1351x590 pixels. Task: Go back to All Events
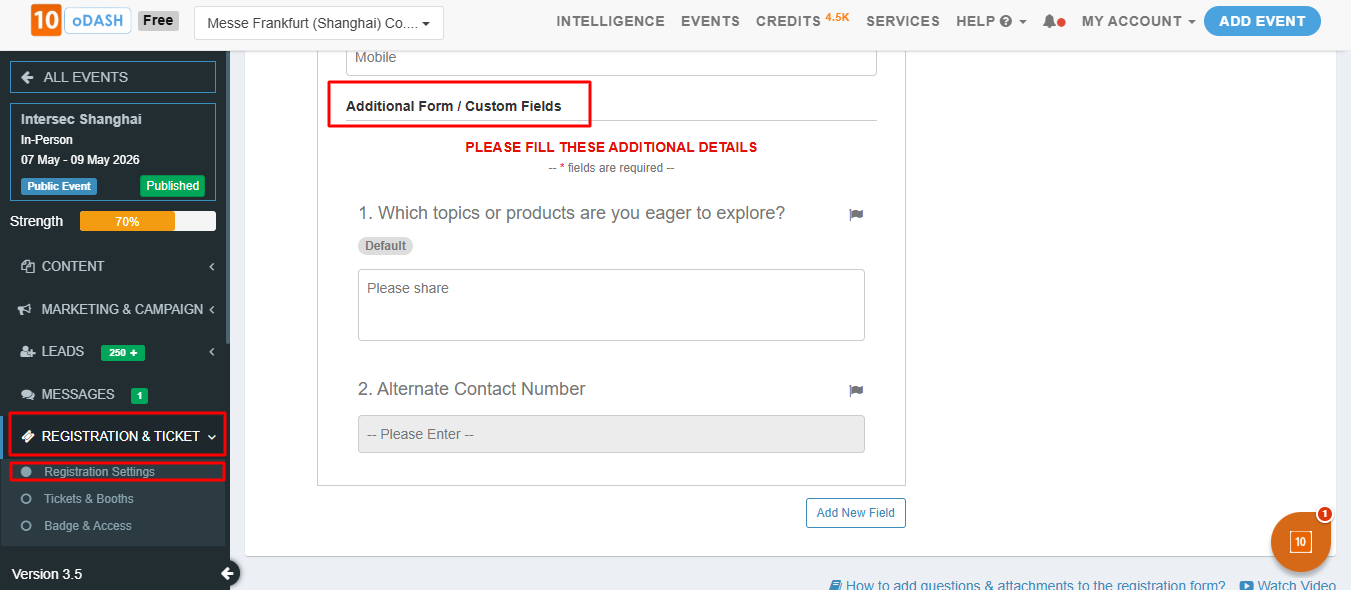coord(113,77)
